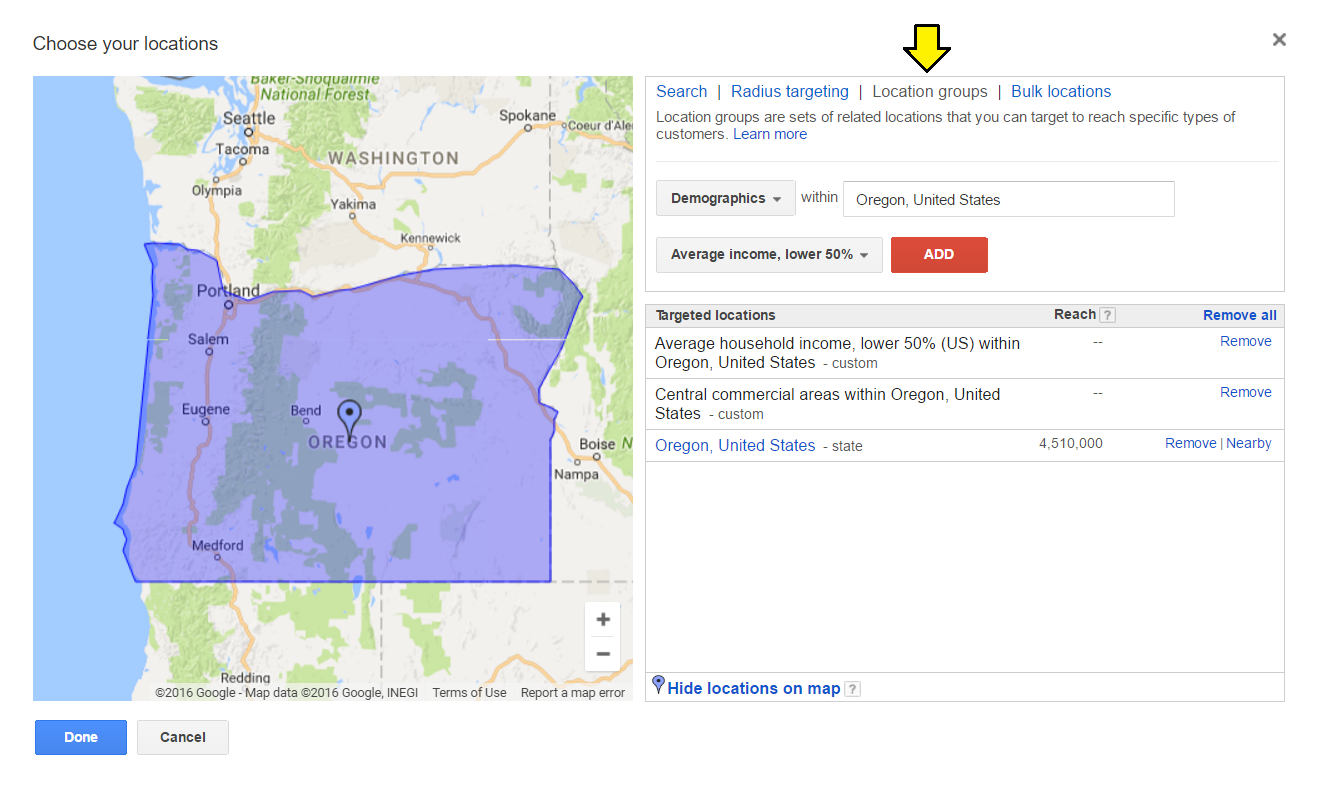Remove Average household income location
This screenshot has width=1318, height=788.
(1246, 341)
